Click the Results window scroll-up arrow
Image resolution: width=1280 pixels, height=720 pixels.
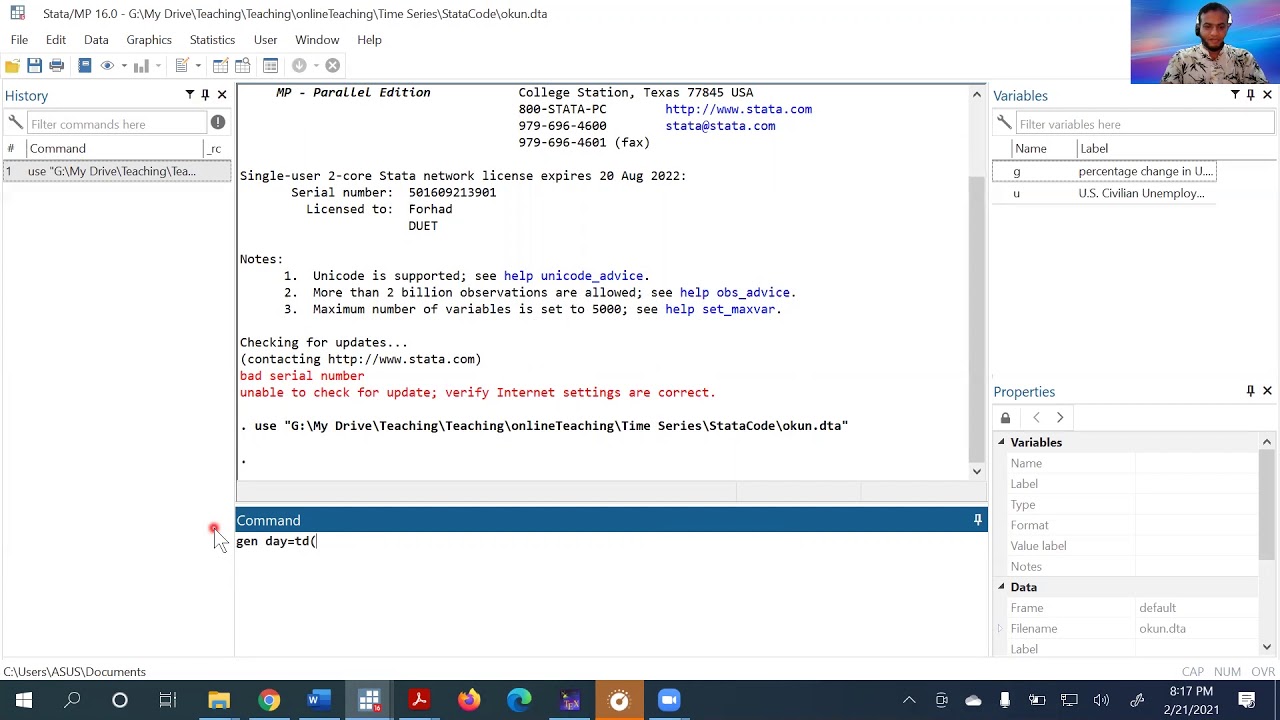pos(977,94)
